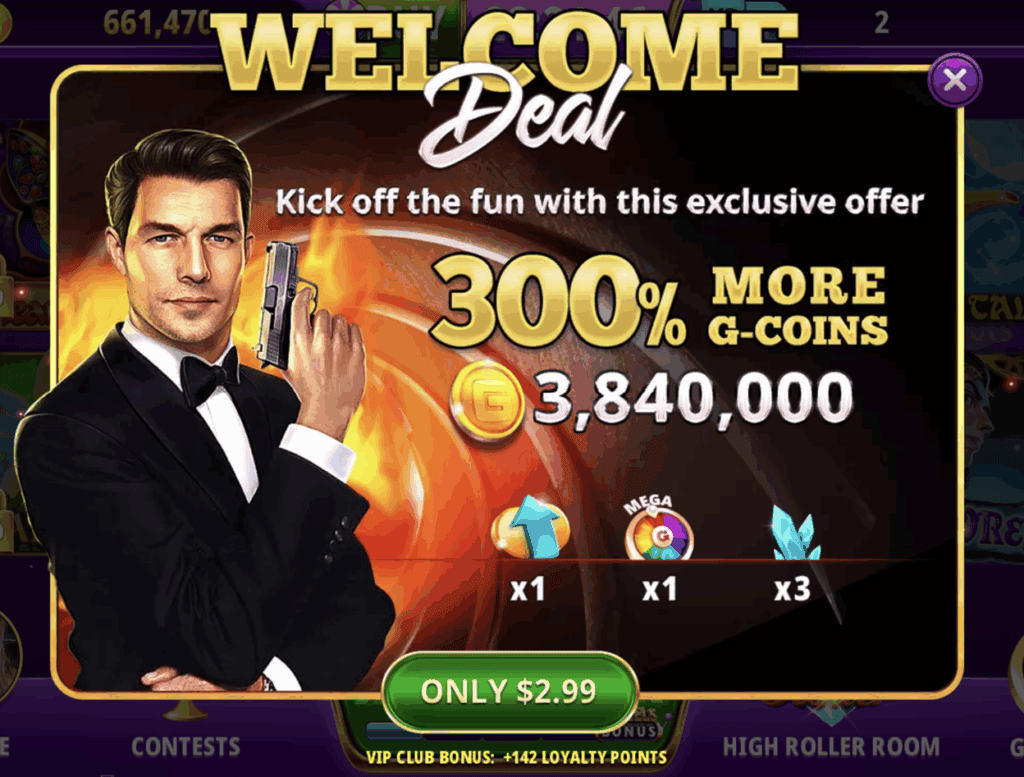Image resolution: width=1024 pixels, height=777 pixels.
Task: Click the 300% More G-Coins banner
Action: tap(660, 302)
